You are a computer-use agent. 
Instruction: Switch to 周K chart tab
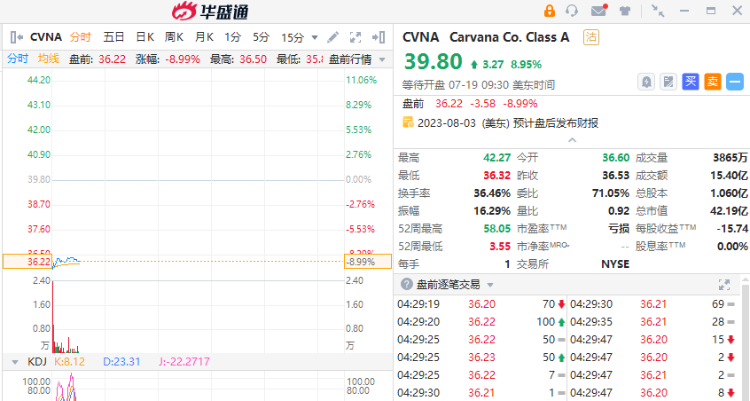pyautogui.click(x=174, y=37)
